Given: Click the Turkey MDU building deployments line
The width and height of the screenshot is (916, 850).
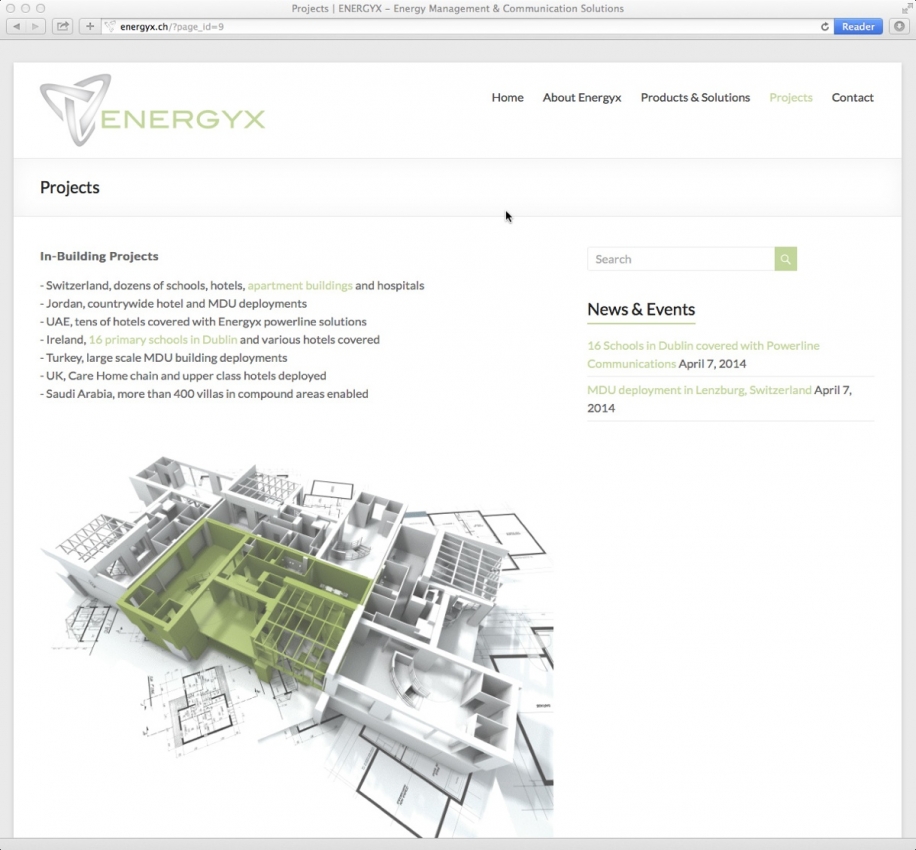Looking at the screenshot, I should pyautogui.click(x=164, y=358).
